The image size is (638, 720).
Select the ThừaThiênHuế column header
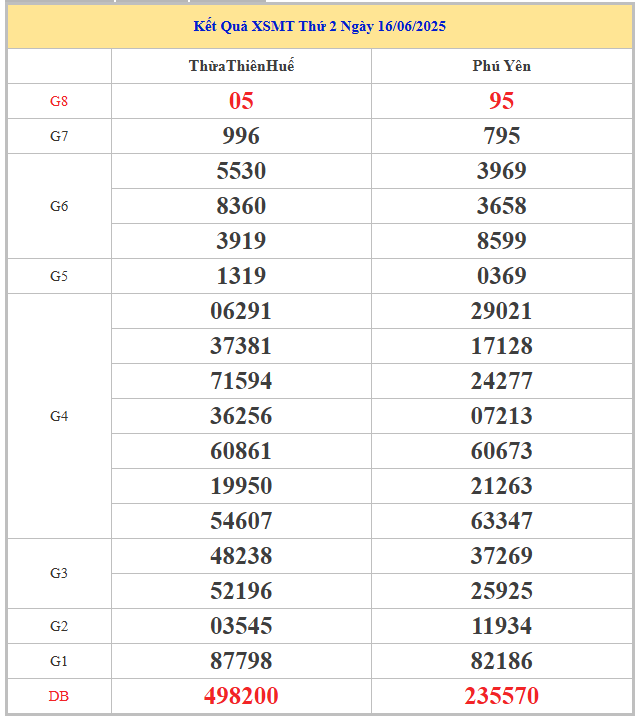[x=241, y=66]
